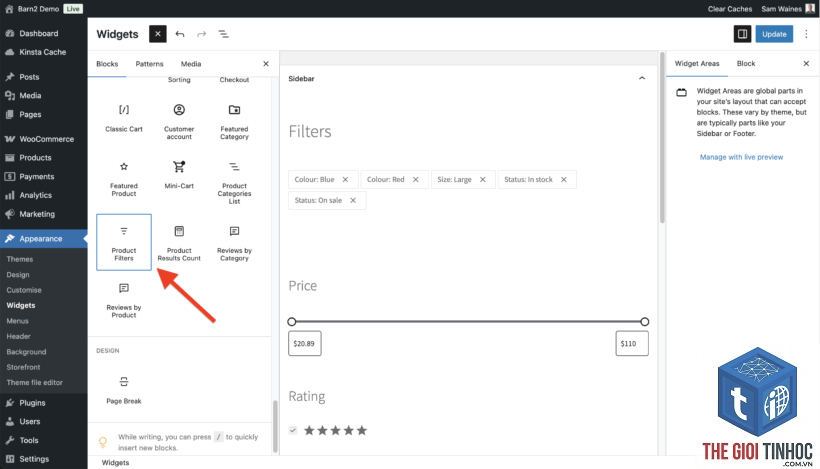
Task: Close the block inserter panel
Action: [x=266, y=64]
